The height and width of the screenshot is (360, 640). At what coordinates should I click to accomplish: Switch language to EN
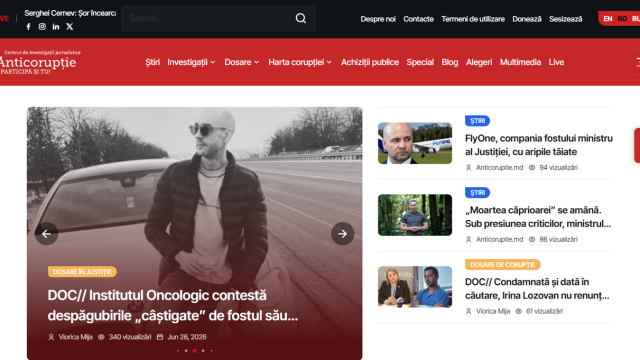click(608, 19)
